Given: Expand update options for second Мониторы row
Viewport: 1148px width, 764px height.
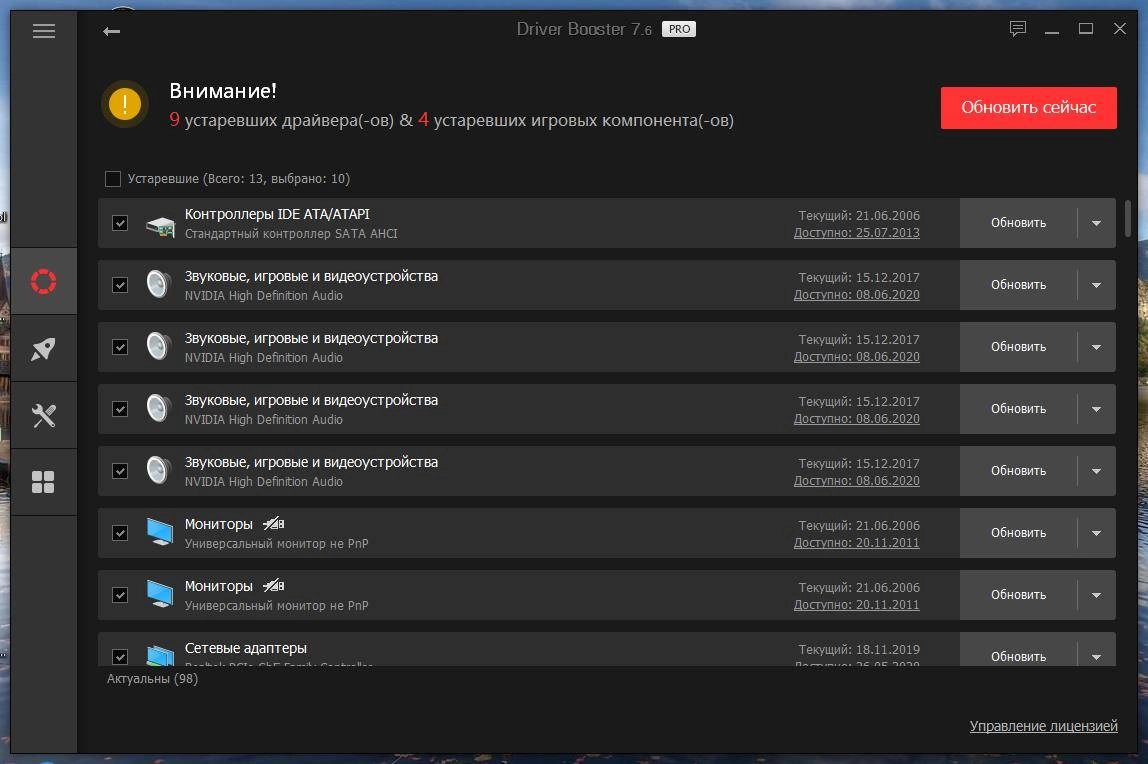Looking at the screenshot, I should [x=1097, y=596].
